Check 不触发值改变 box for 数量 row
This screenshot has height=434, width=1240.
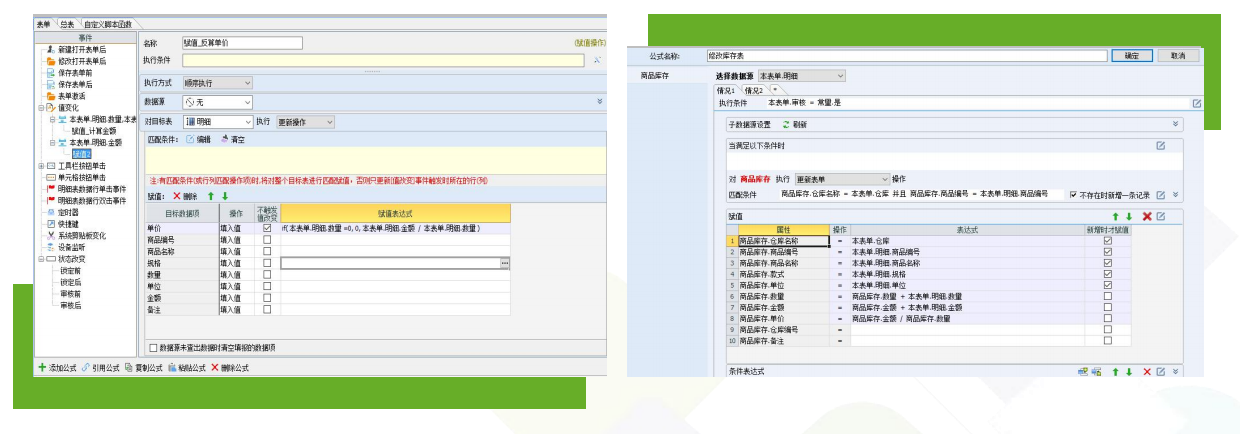click(266, 275)
